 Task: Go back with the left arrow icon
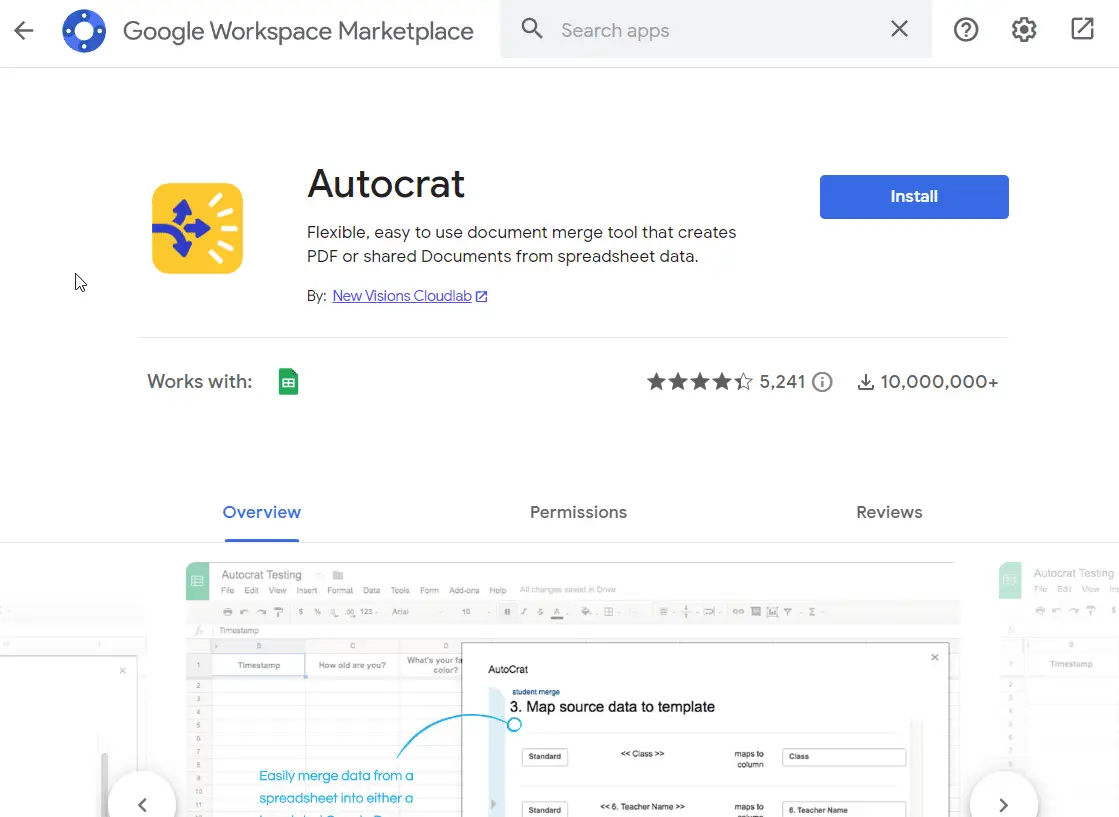tap(24, 30)
